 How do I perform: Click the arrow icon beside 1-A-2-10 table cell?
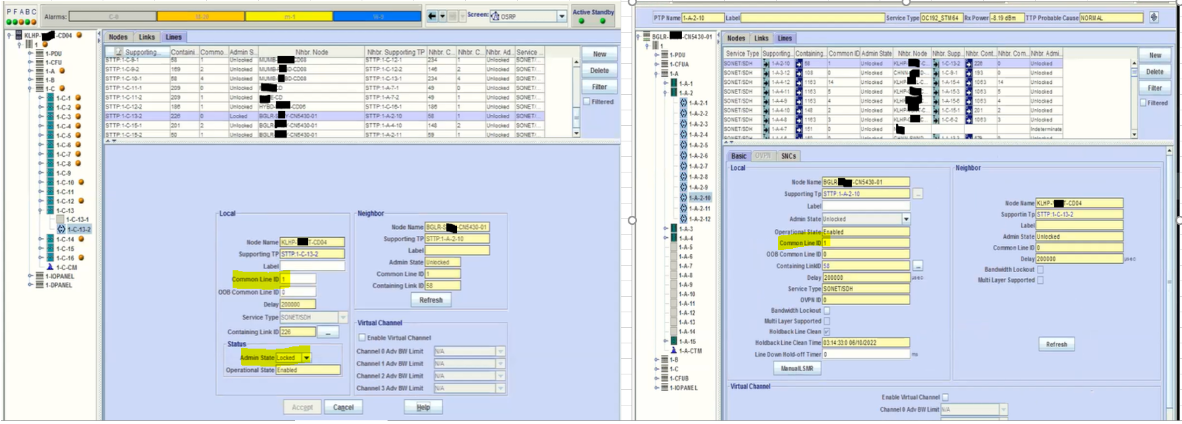[767, 65]
